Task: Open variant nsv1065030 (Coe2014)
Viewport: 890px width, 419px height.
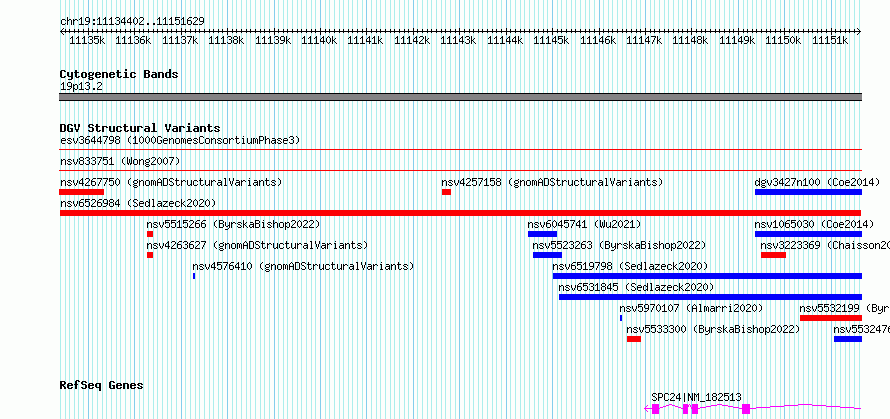Action: [x=814, y=224]
